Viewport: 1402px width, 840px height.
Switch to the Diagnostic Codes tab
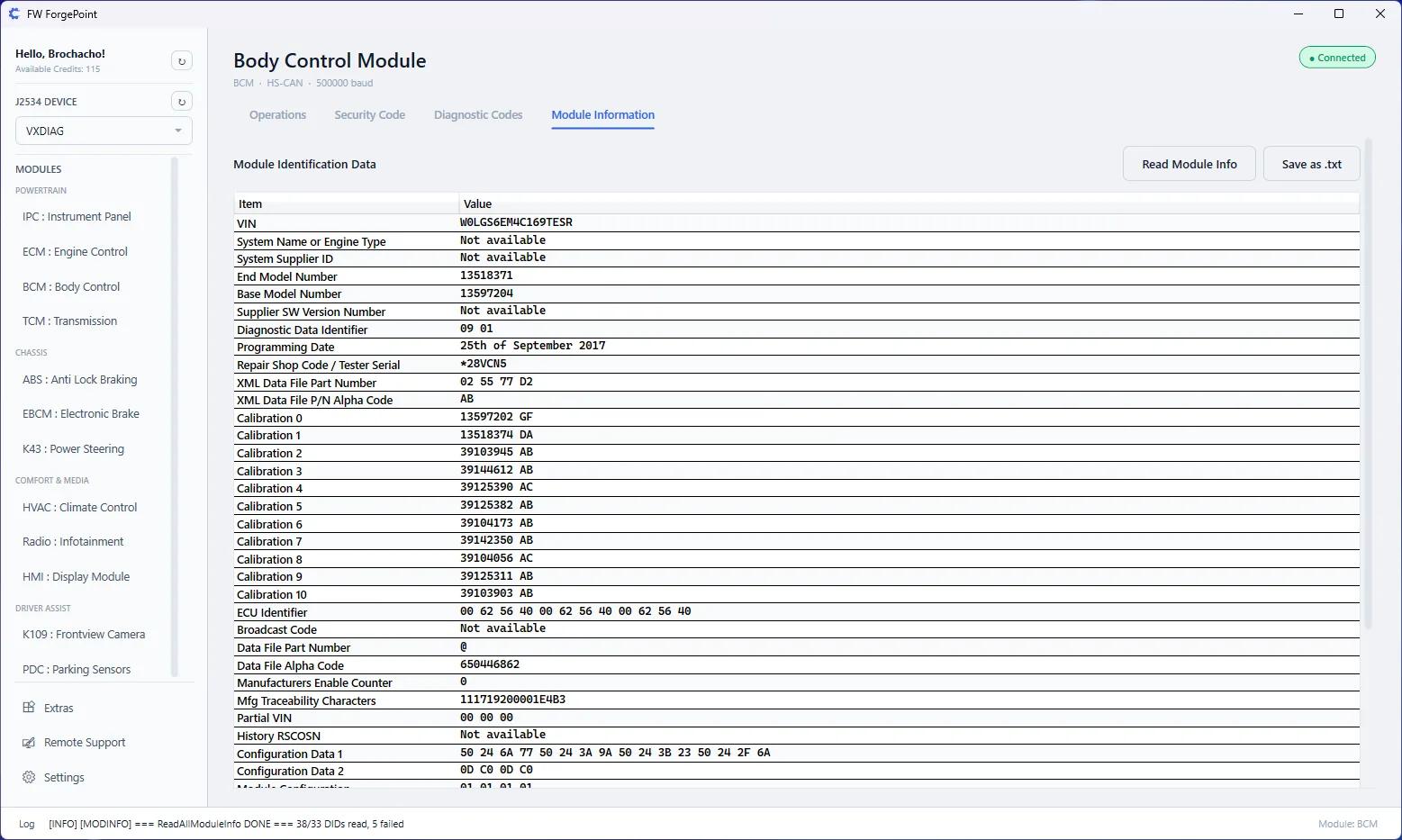coord(478,115)
